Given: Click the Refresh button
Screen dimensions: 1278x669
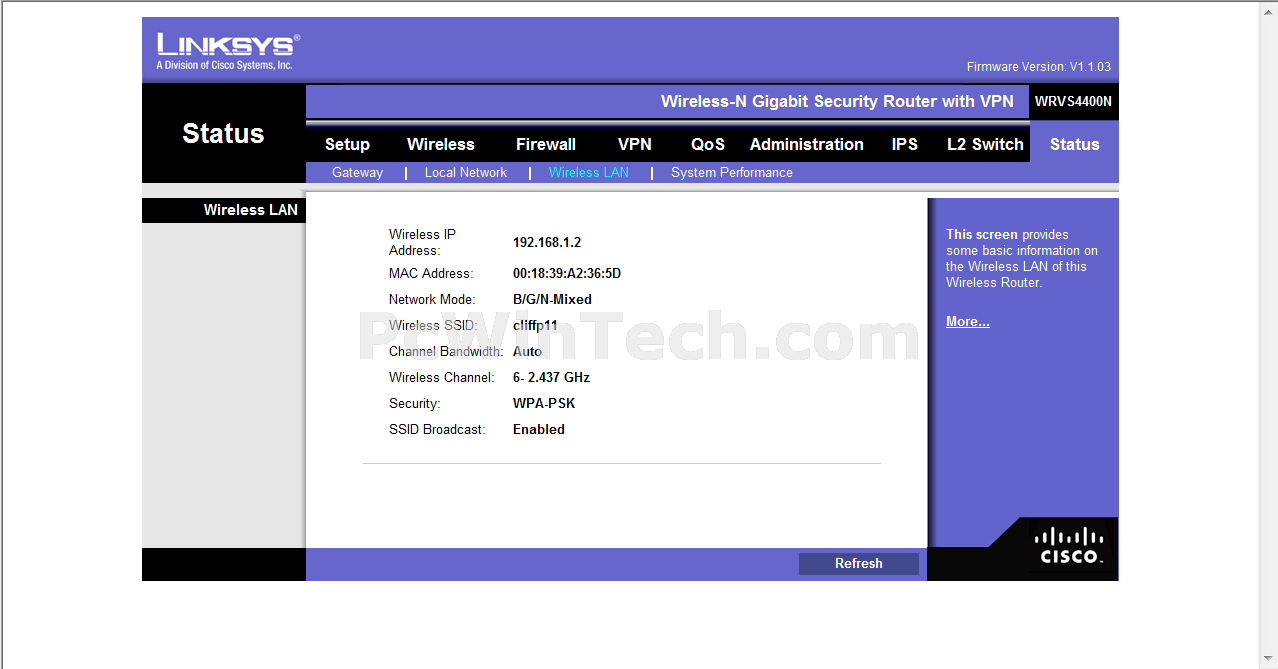Looking at the screenshot, I should click(x=859, y=563).
